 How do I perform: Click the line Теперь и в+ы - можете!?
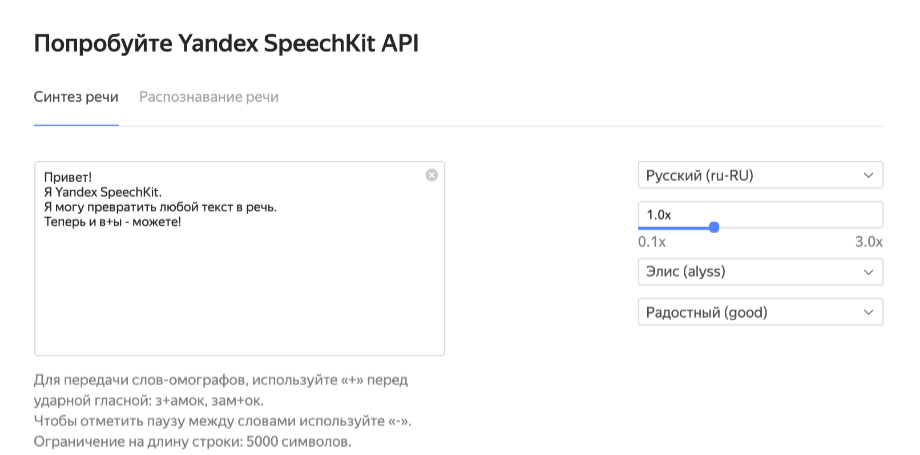(x=113, y=222)
